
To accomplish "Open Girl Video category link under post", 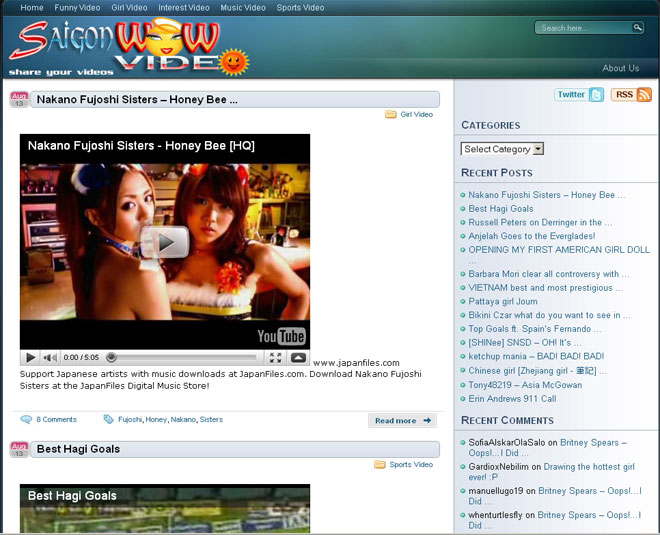I will 416,114.
